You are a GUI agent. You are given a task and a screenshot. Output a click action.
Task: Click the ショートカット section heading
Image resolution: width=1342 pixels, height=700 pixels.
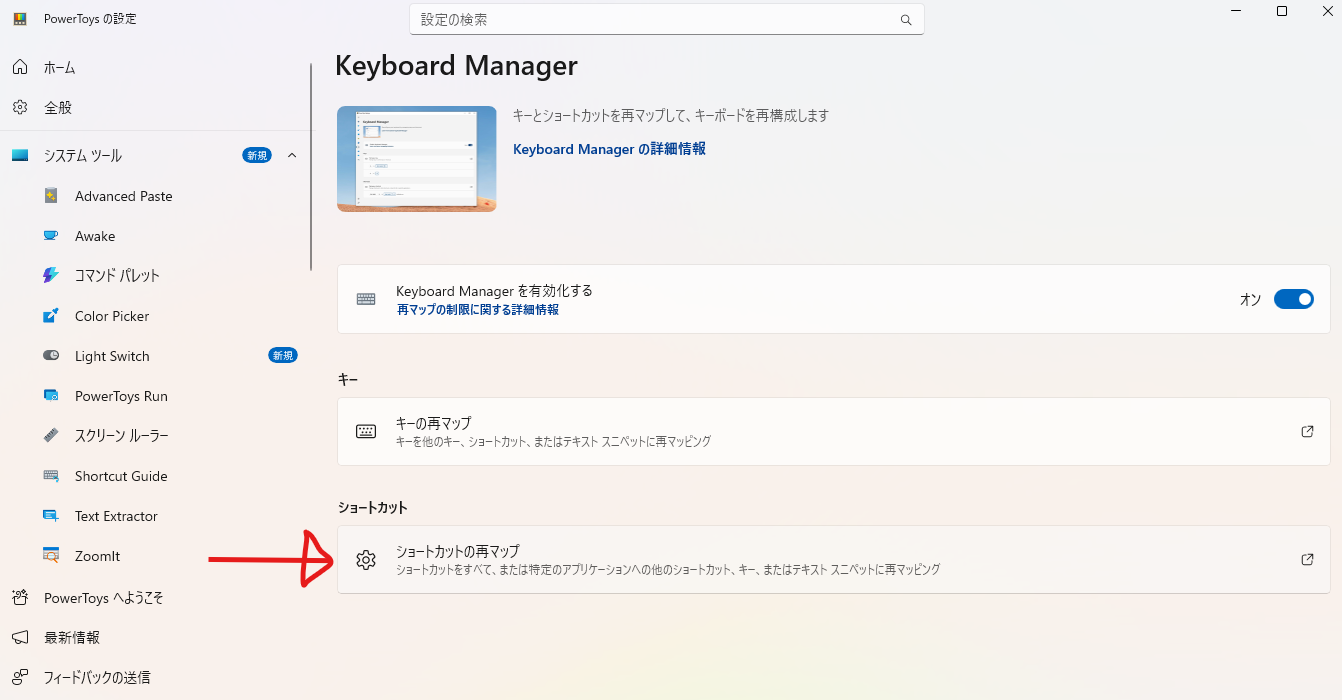pos(373,507)
